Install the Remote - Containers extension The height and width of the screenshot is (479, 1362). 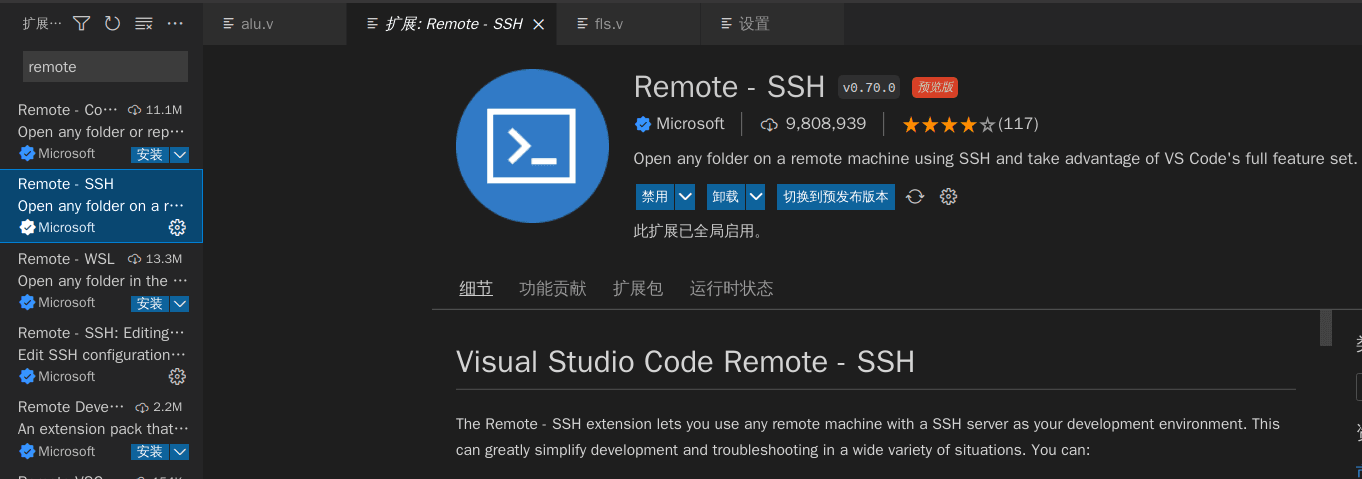coord(150,154)
